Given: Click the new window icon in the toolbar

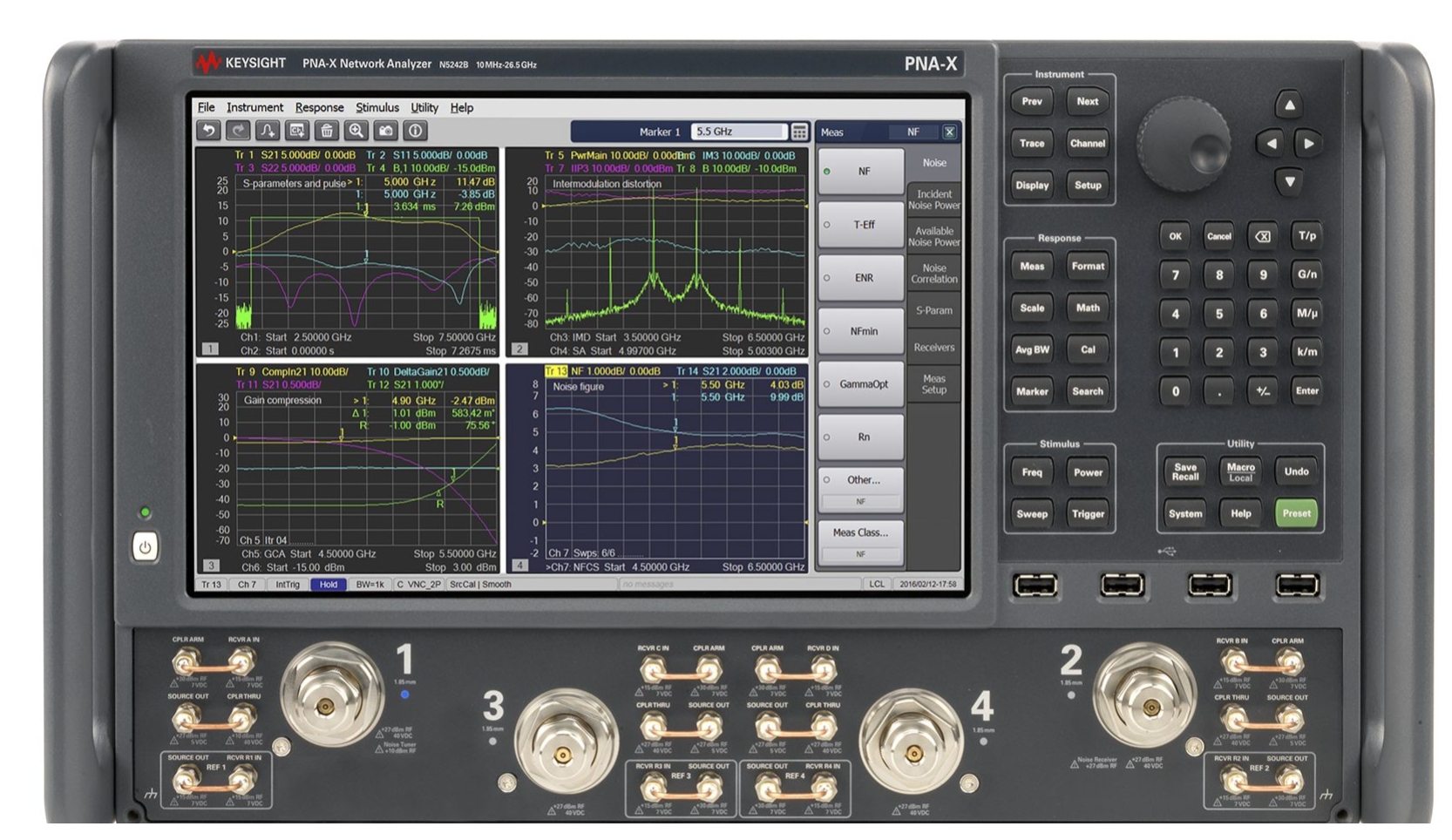Looking at the screenshot, I should coord(297,131).
